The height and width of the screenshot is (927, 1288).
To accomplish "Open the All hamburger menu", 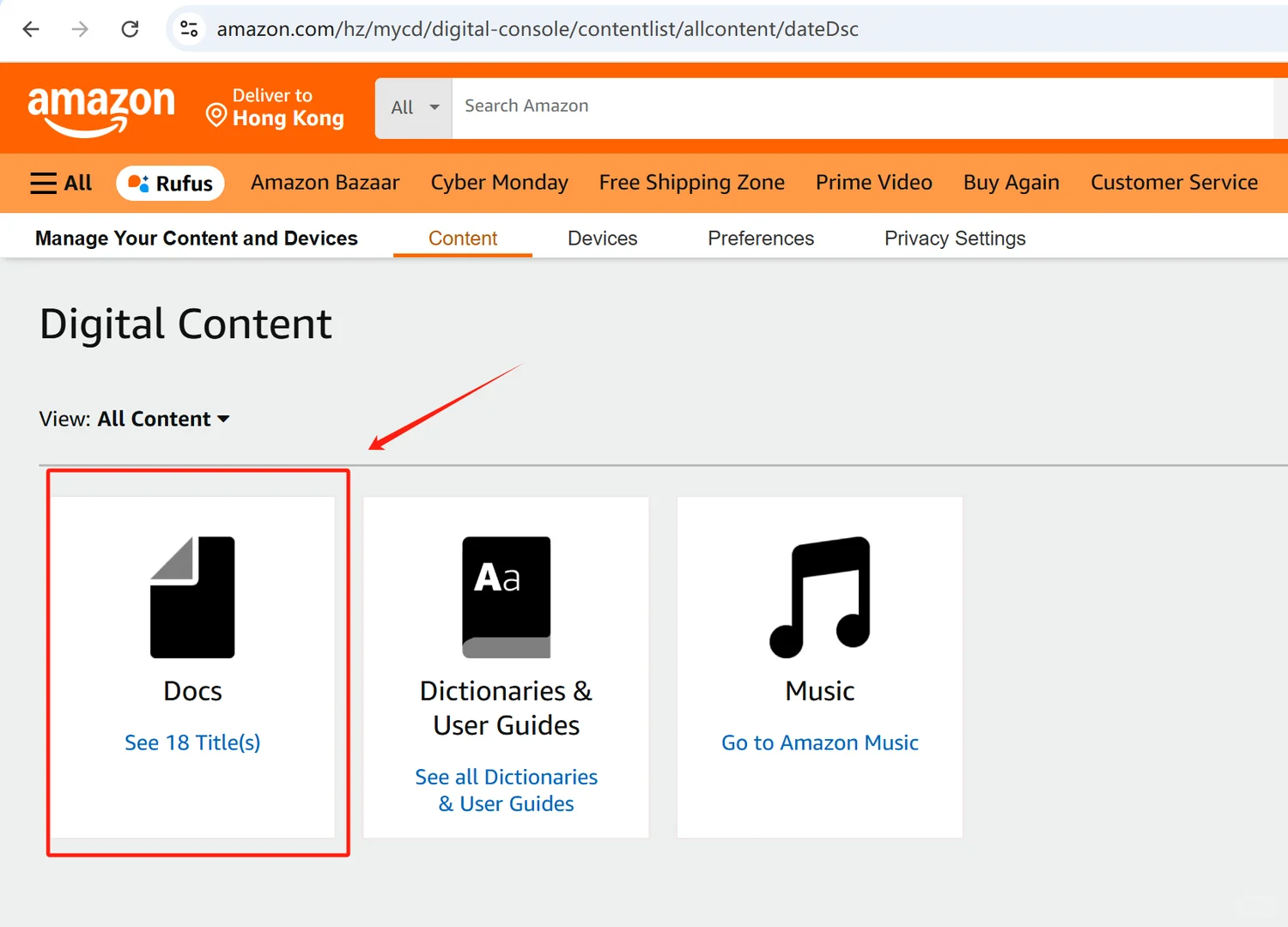I will (x=61, y=183).
